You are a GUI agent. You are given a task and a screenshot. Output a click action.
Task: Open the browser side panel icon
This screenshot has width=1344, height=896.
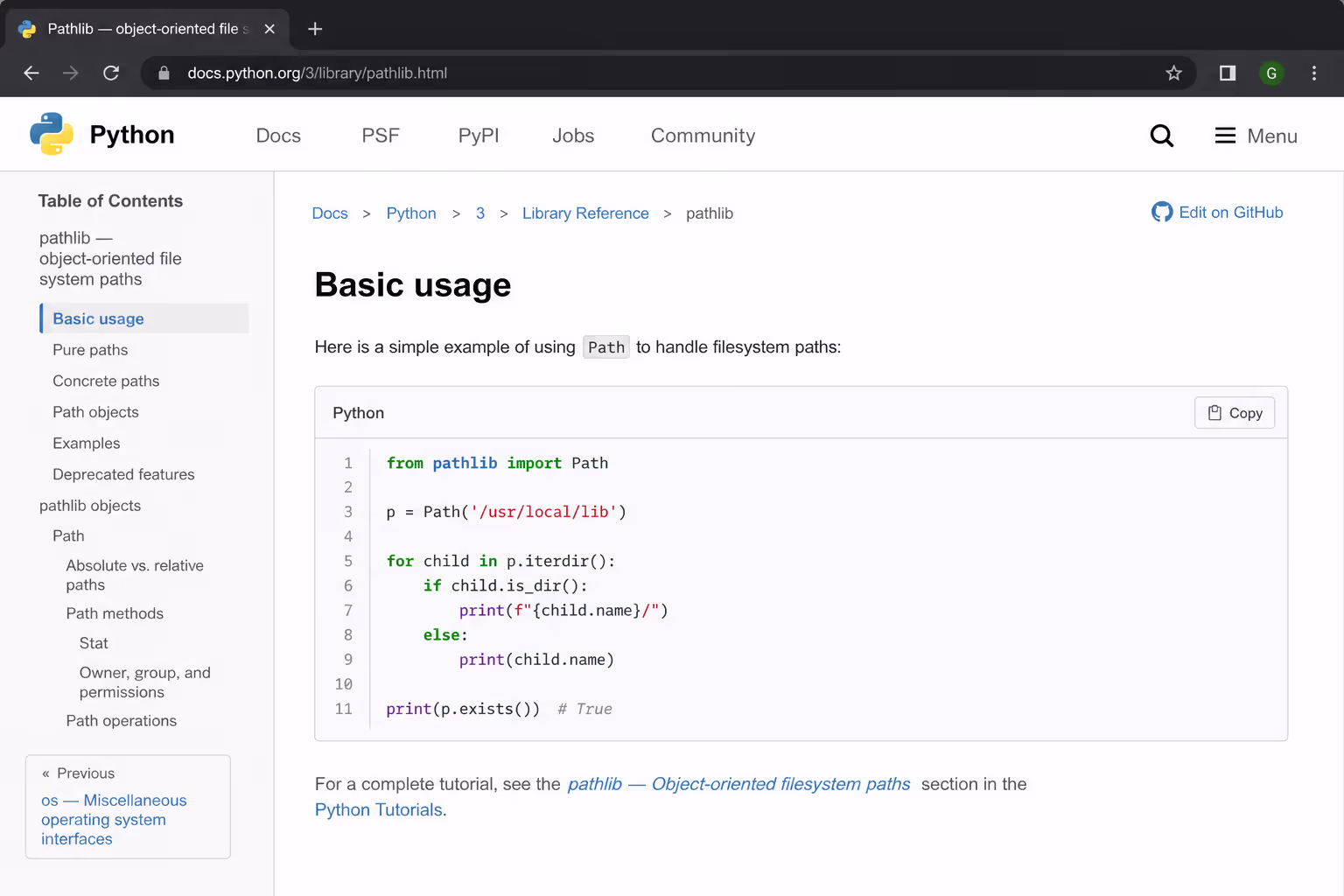pos(1228,73)
